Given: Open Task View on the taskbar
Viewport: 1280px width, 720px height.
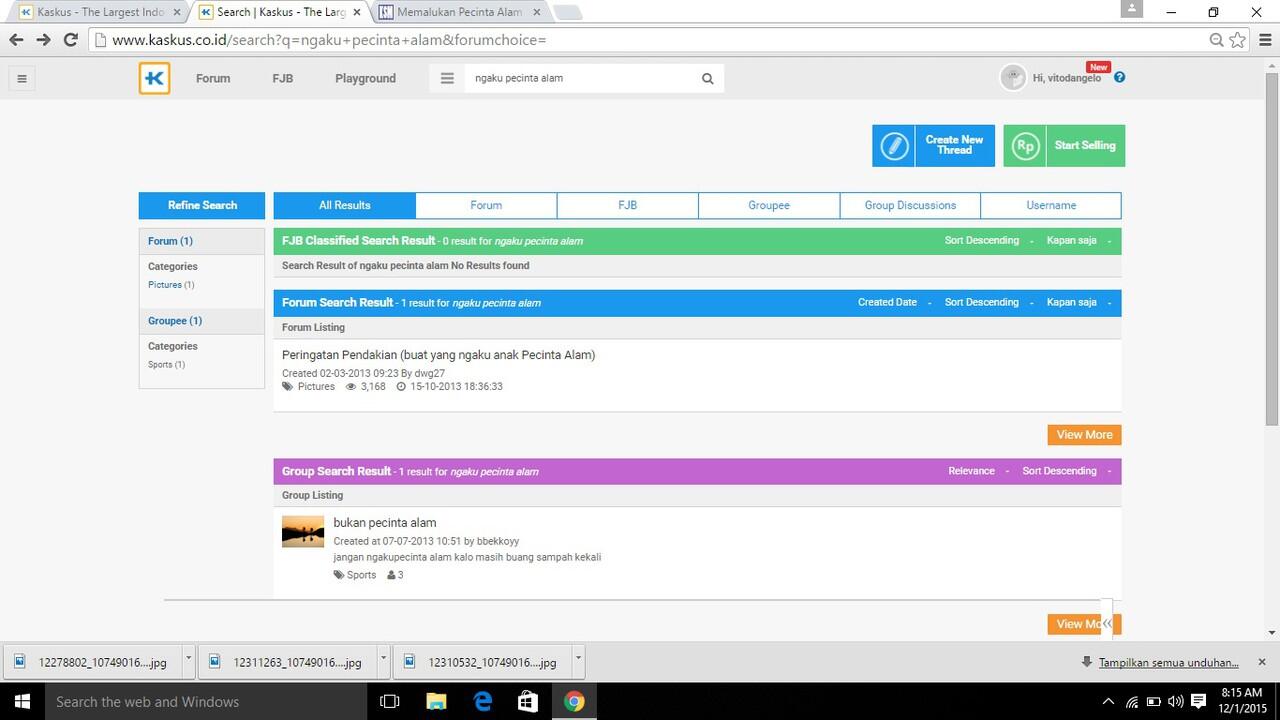Looking at the screenshot, I should coord(390,701).
